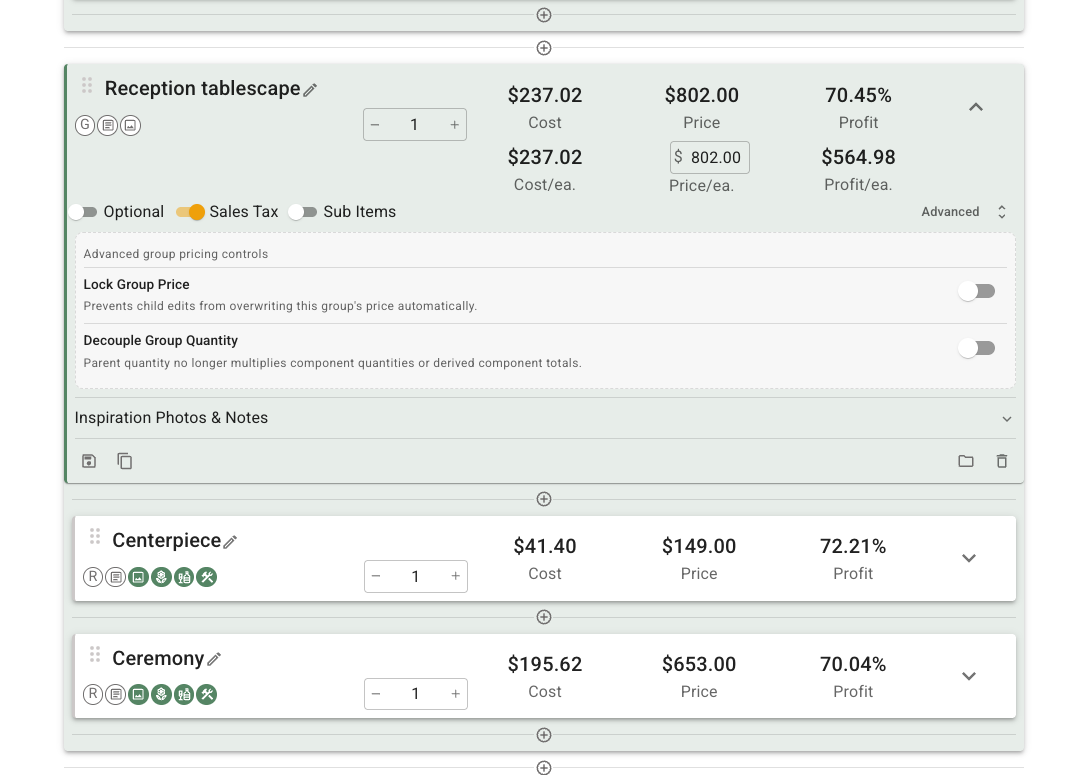Image resolution: width=1088 pixels, height=775 pixels.
Task: Open the green image icon on Ceremony
Action: [139, 695]
